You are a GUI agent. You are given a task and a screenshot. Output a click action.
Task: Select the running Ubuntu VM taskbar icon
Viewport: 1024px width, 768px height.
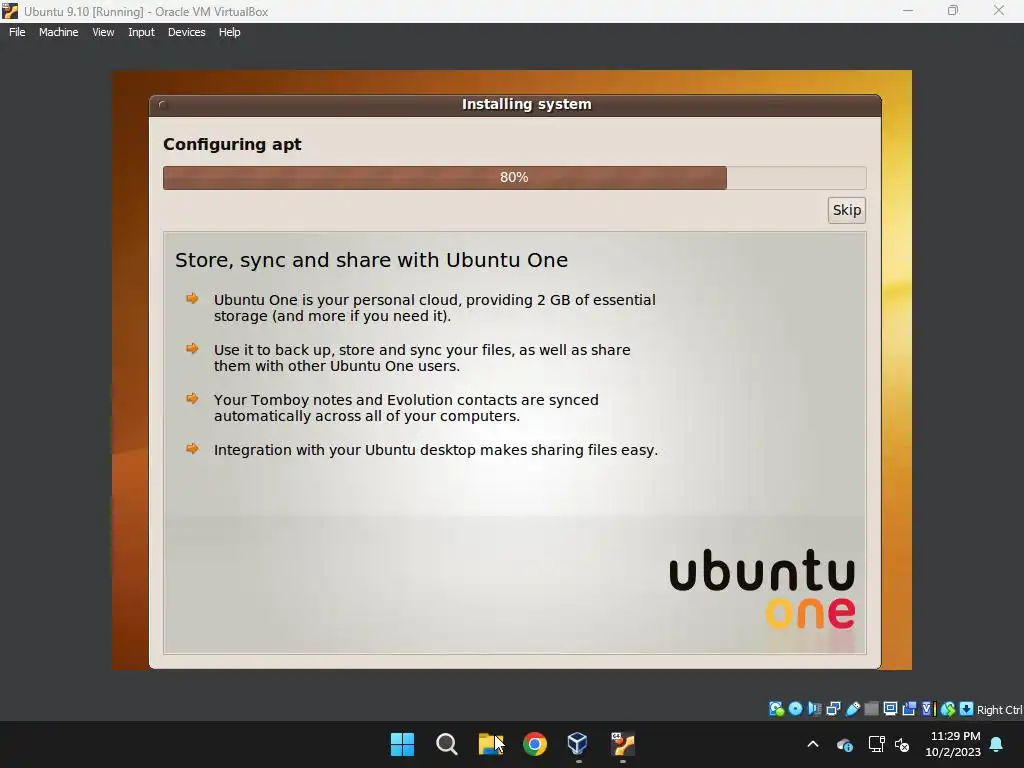(622, 744)
